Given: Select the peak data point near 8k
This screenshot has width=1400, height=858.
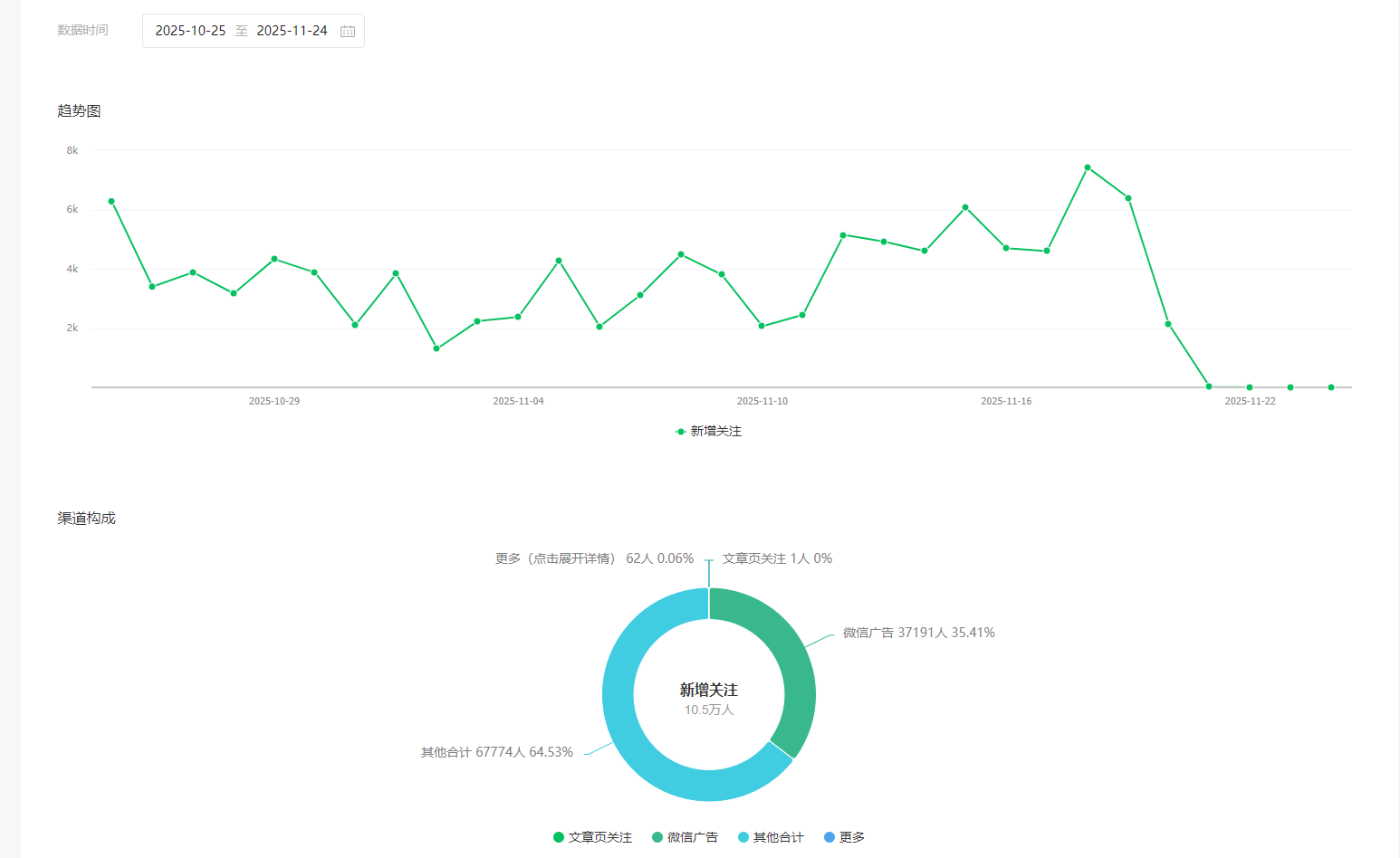Looking at the screenshot, I should pyautogui.click(x=1088, y=167).
